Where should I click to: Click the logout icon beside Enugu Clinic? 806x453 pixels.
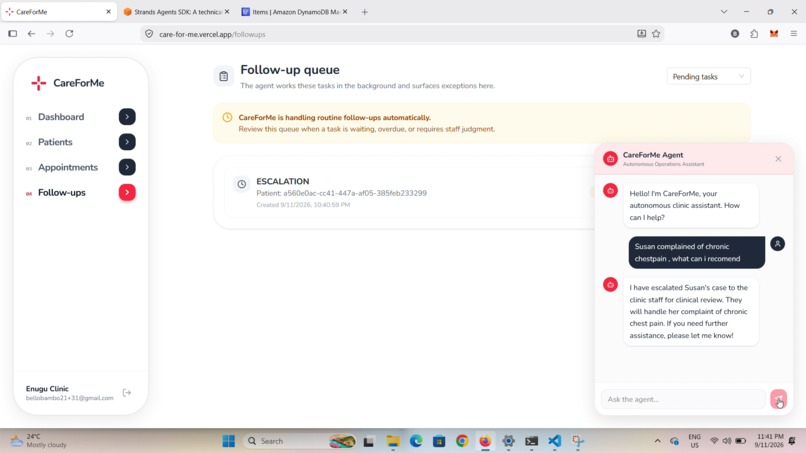click(127, 393)
